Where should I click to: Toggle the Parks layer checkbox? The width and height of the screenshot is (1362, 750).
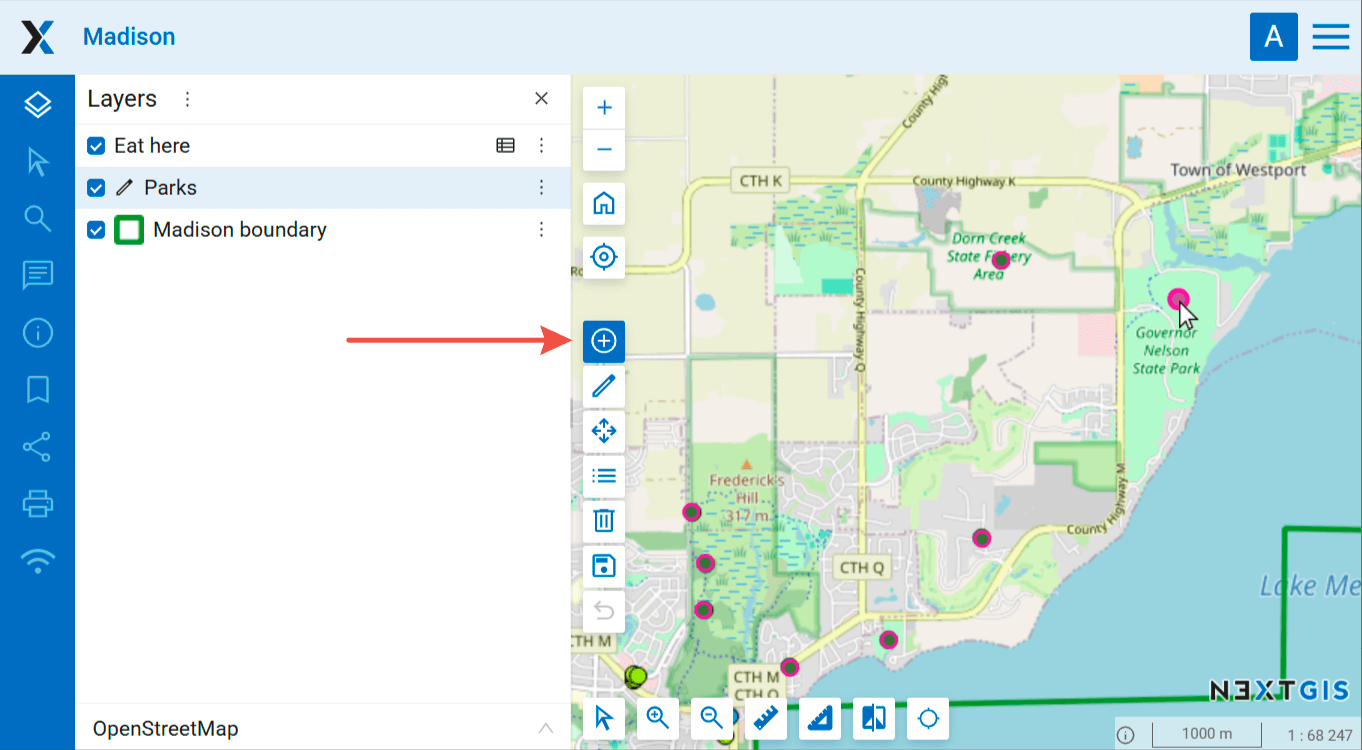coord(96,188)
